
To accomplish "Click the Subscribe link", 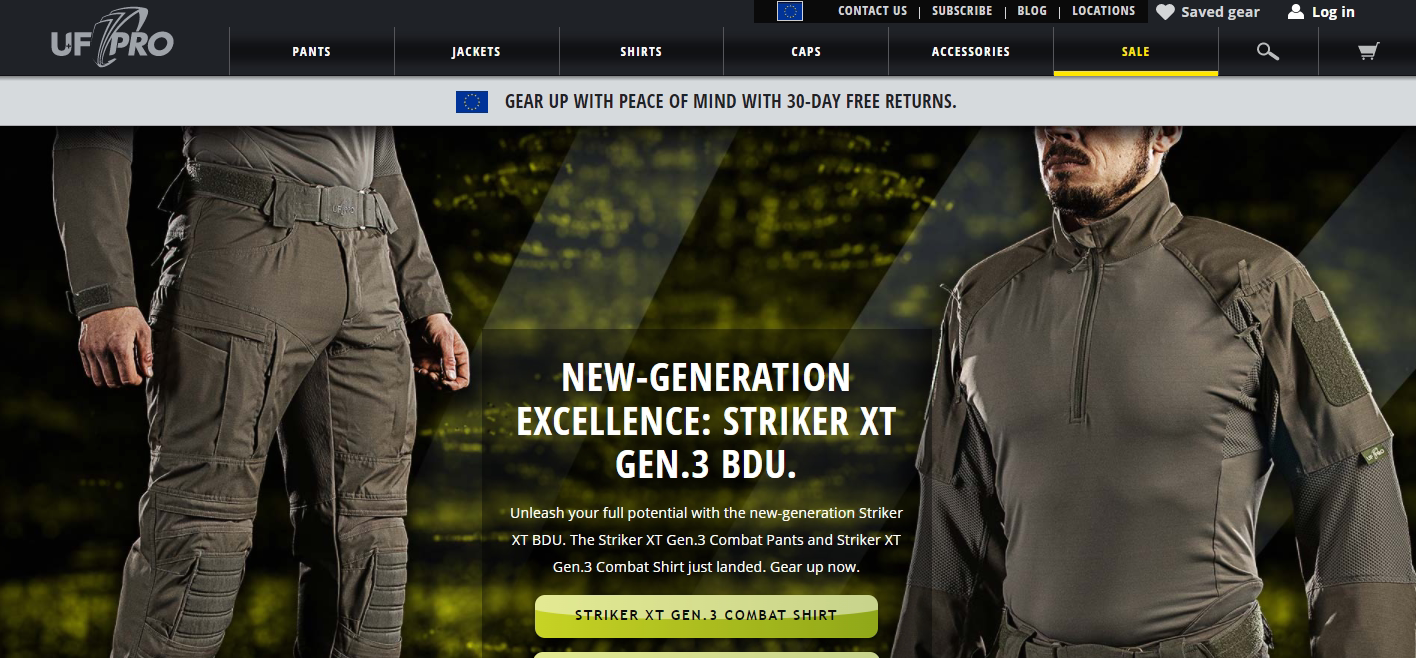I will (x=962, y=11).
